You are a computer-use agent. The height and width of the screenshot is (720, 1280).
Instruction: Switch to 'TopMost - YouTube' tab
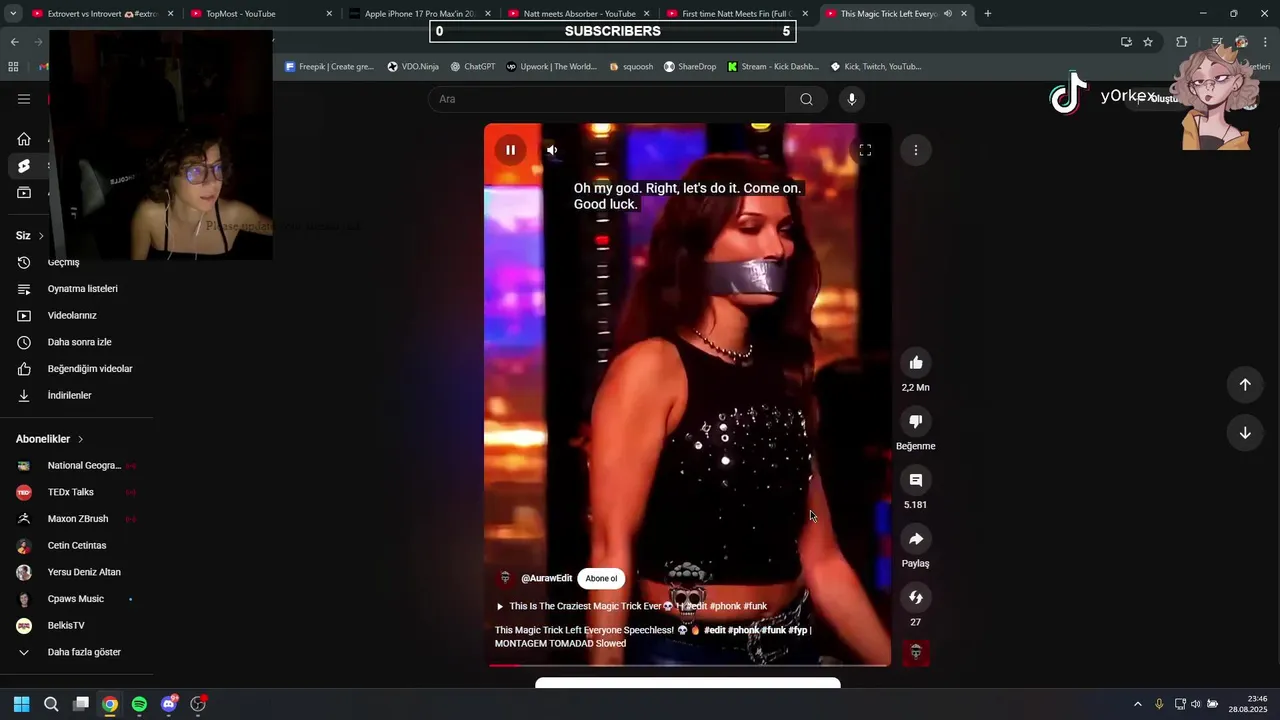(260, 14)
